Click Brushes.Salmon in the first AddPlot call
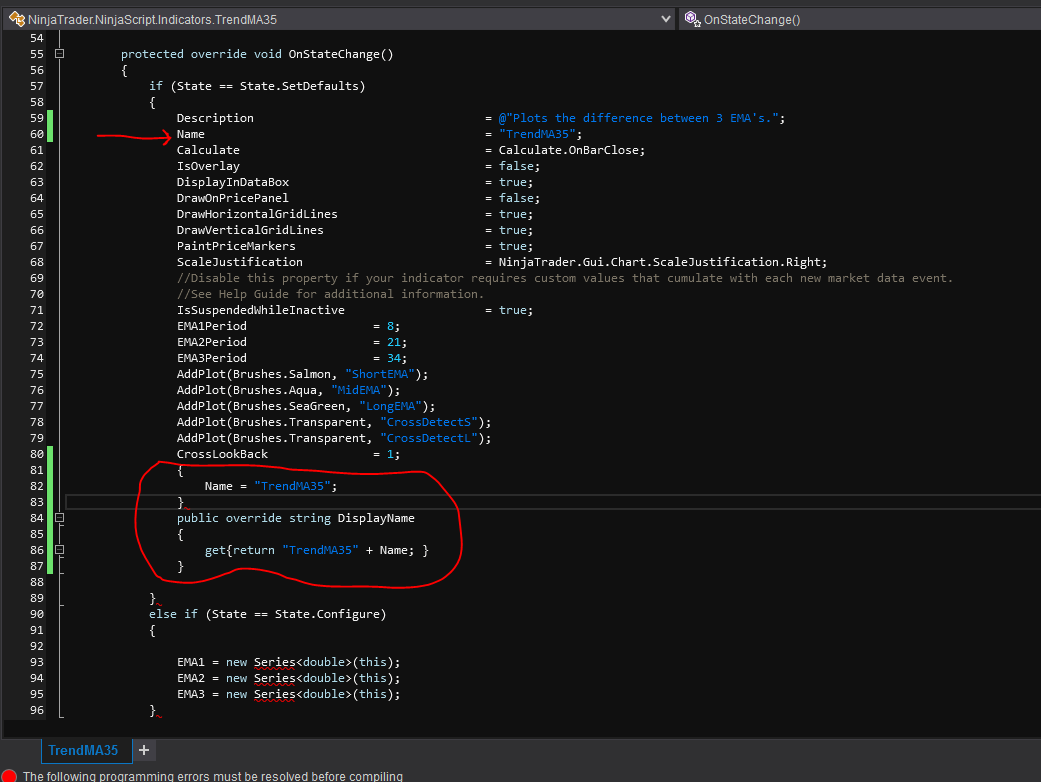Viewport: 1041px width, 782px height. pos(280,374)
